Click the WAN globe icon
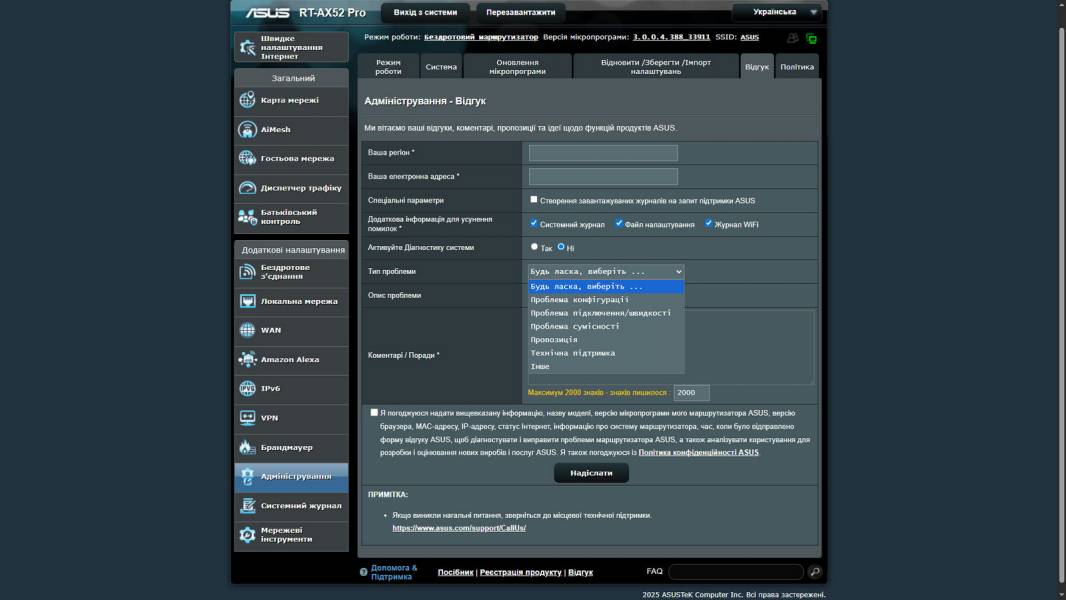1066x600 pixels. point(247,330)
